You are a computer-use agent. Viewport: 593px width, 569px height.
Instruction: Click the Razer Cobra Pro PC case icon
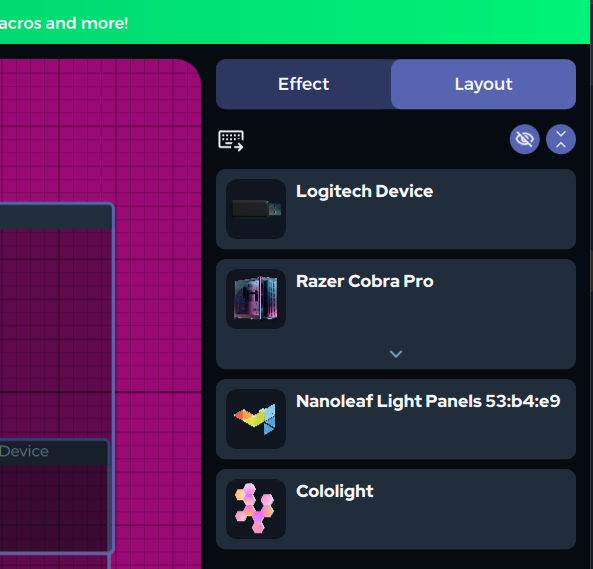(x=256, y=299)
